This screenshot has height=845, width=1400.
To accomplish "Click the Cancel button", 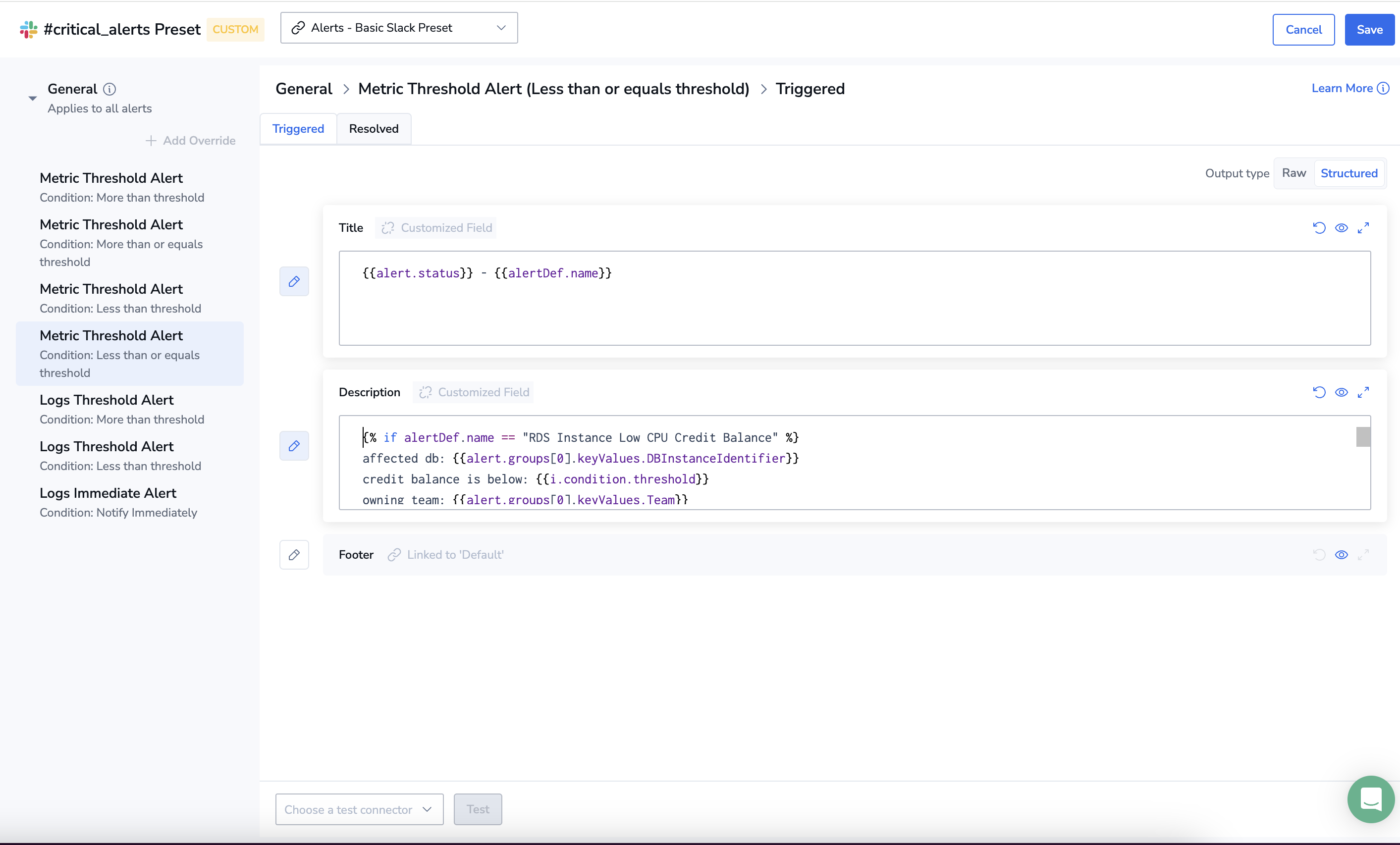I will [1303, 30].
